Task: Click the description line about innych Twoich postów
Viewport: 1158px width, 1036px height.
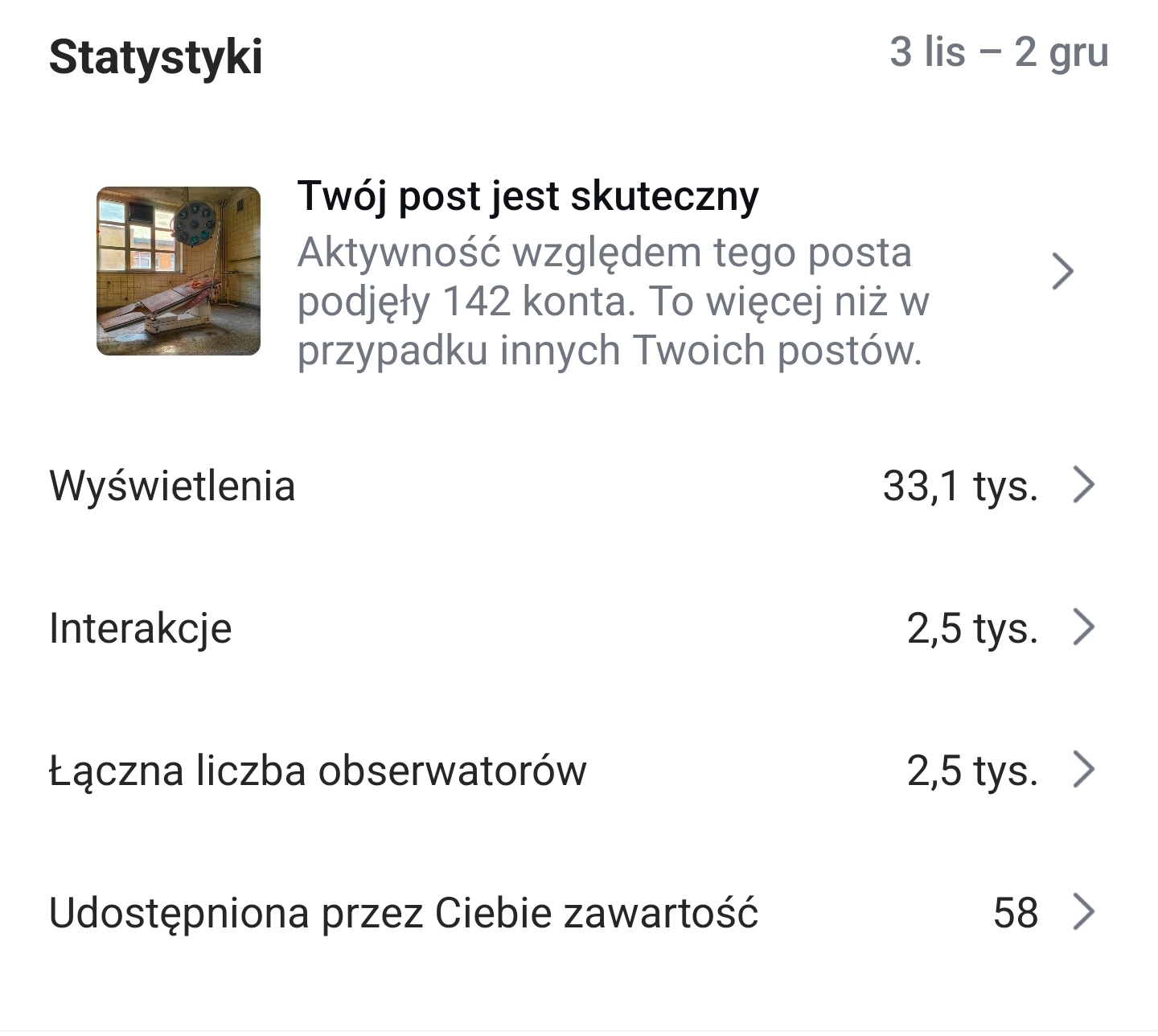Action: pyautogui.click(x=610, y=351)
